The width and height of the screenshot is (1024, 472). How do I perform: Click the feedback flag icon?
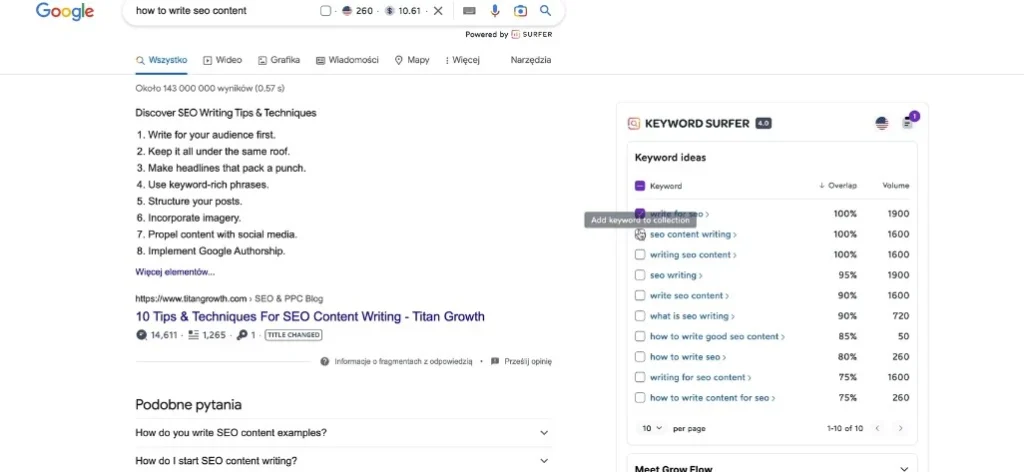coord(495,361)
